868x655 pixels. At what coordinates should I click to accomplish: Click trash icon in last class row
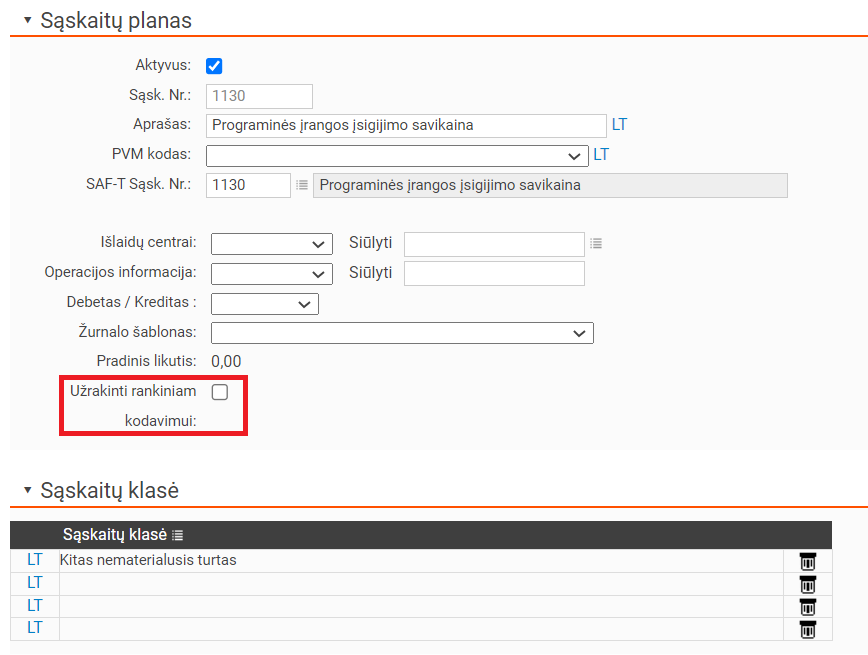808,630
